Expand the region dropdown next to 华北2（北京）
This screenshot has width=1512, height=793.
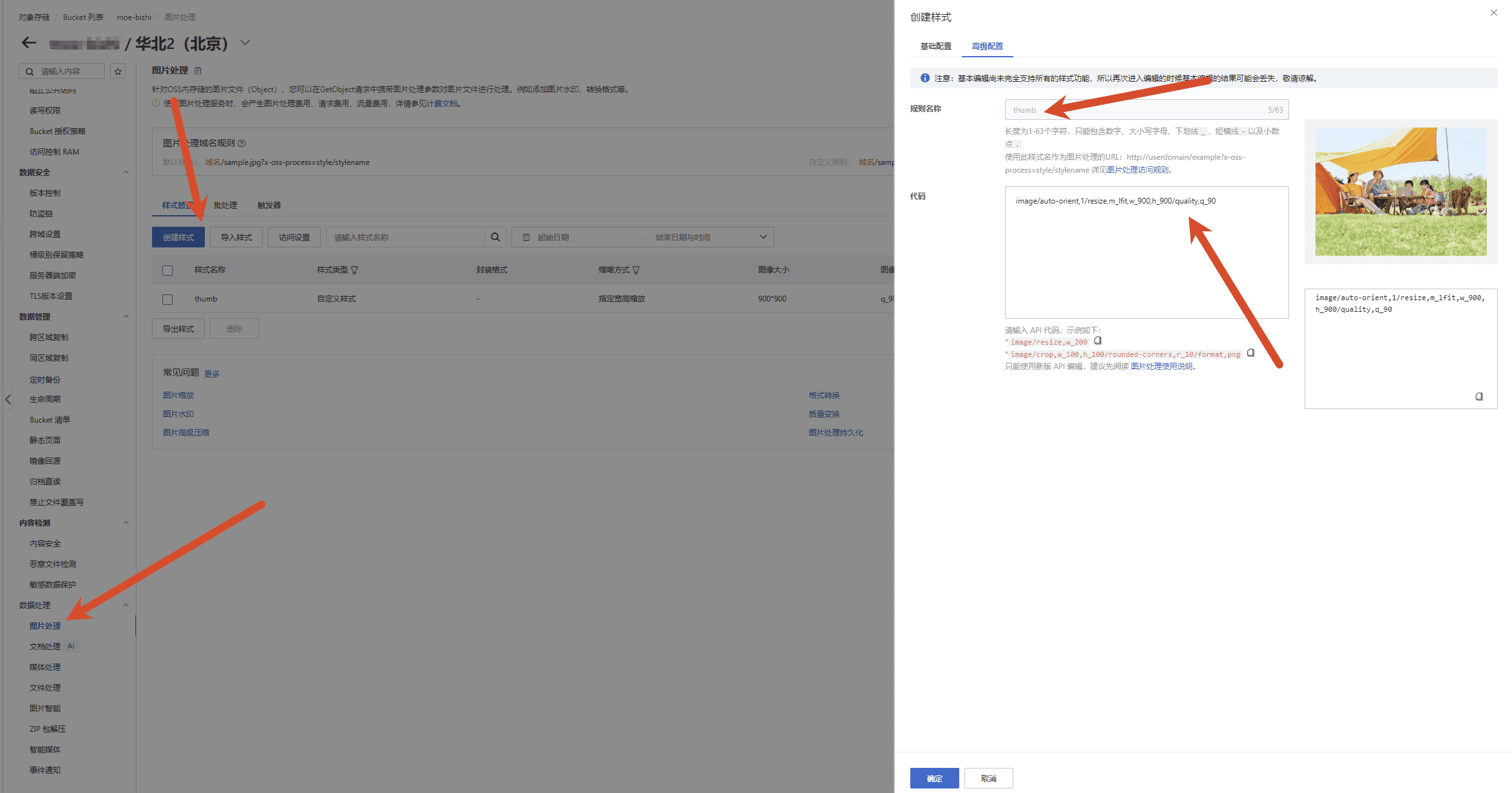click(245, 43)
